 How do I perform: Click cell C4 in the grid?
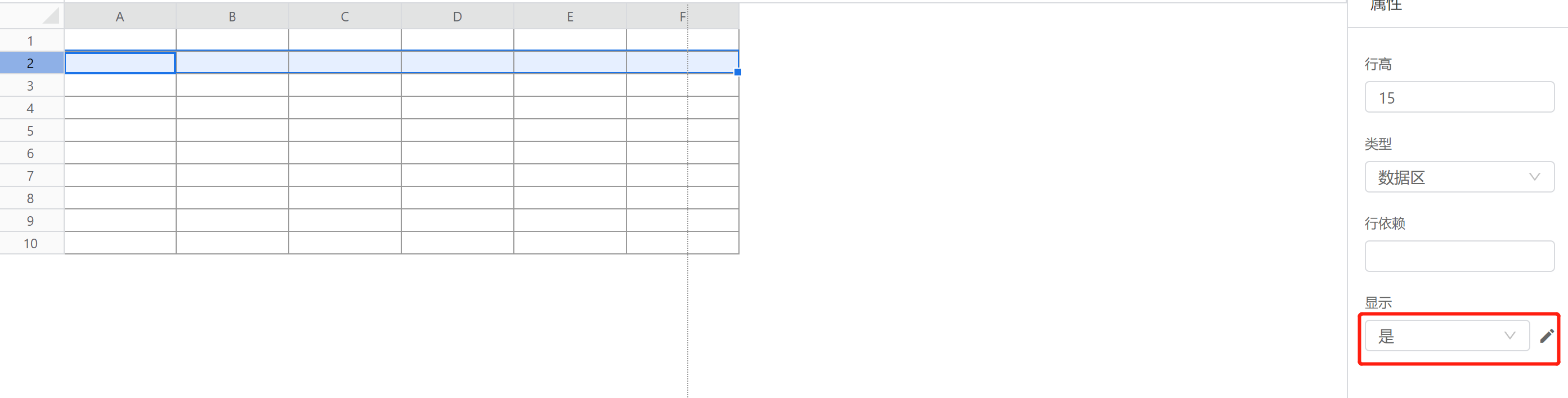click(x=345, y=108)
